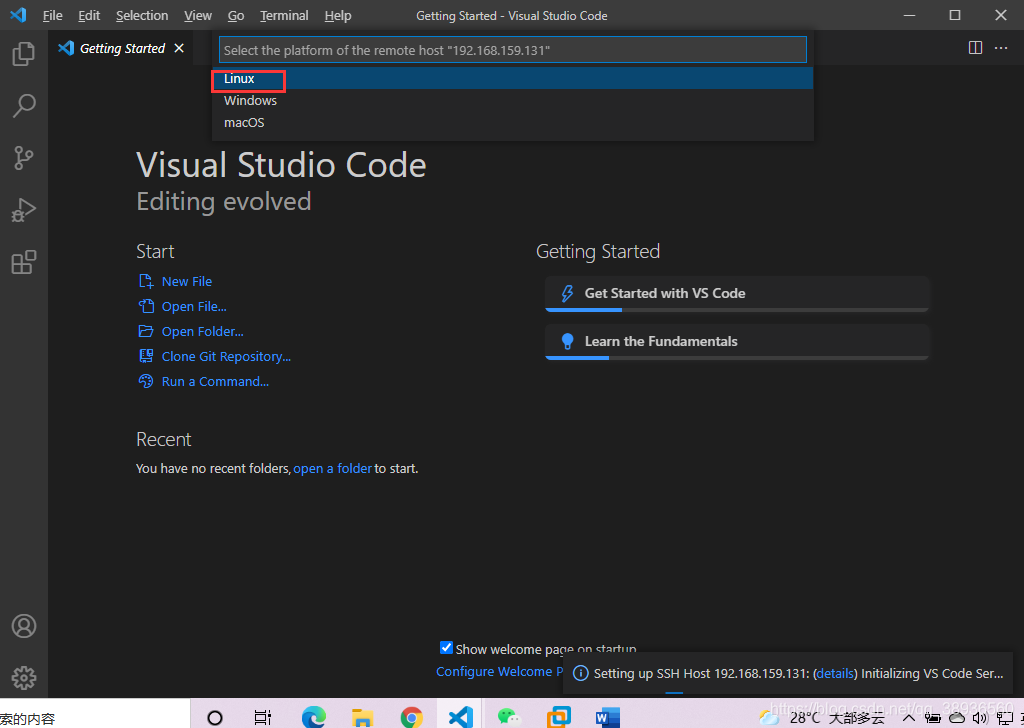Open the Selection menu
This screenshot has width=1024, height=728.
[142, 15]
